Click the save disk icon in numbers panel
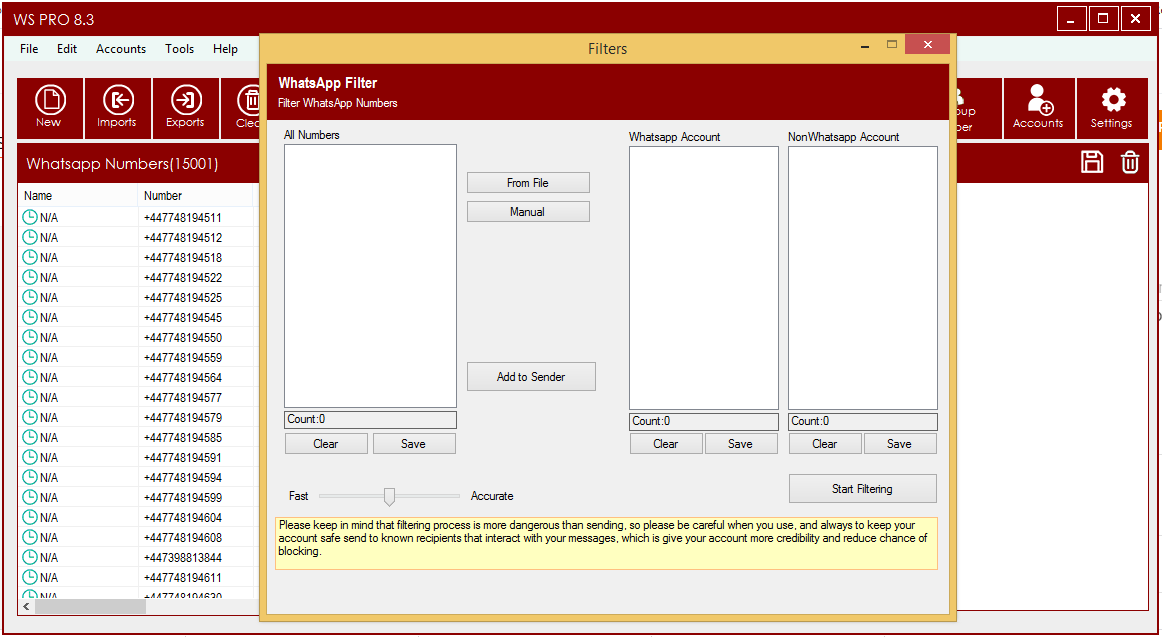 coord(1092,162)
